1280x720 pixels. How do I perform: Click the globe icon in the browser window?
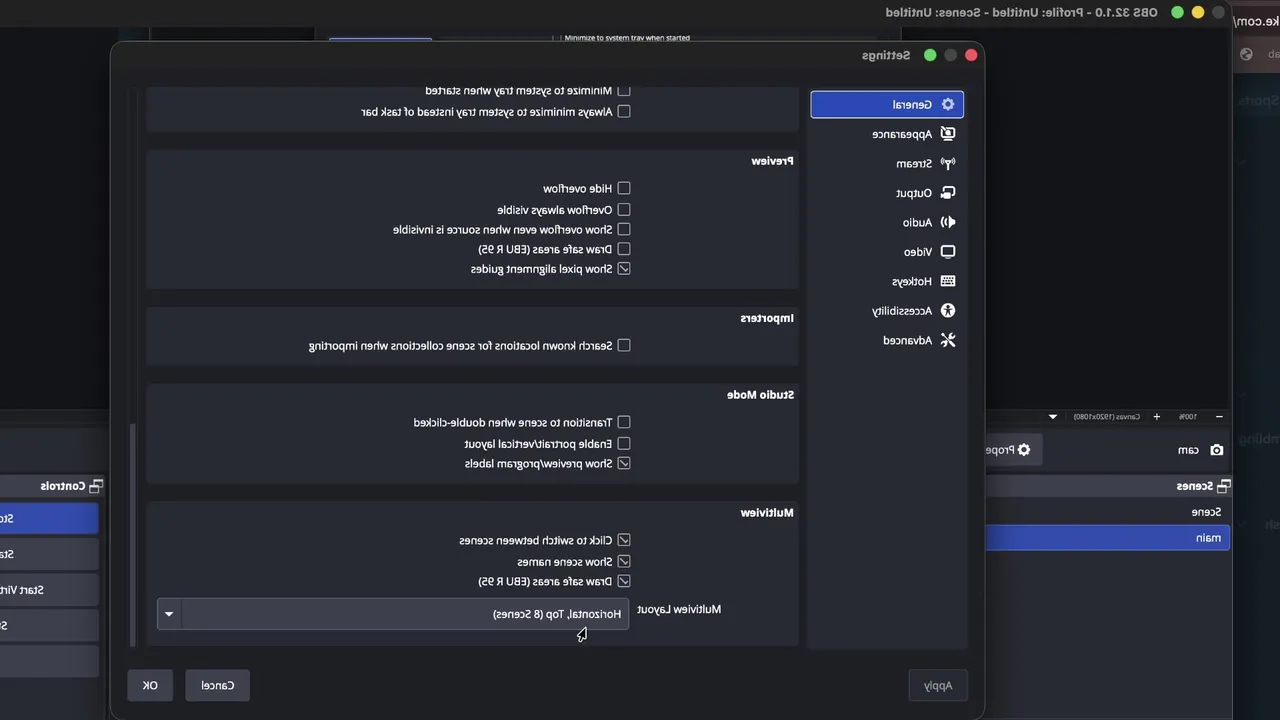(x=1246, y=54)
